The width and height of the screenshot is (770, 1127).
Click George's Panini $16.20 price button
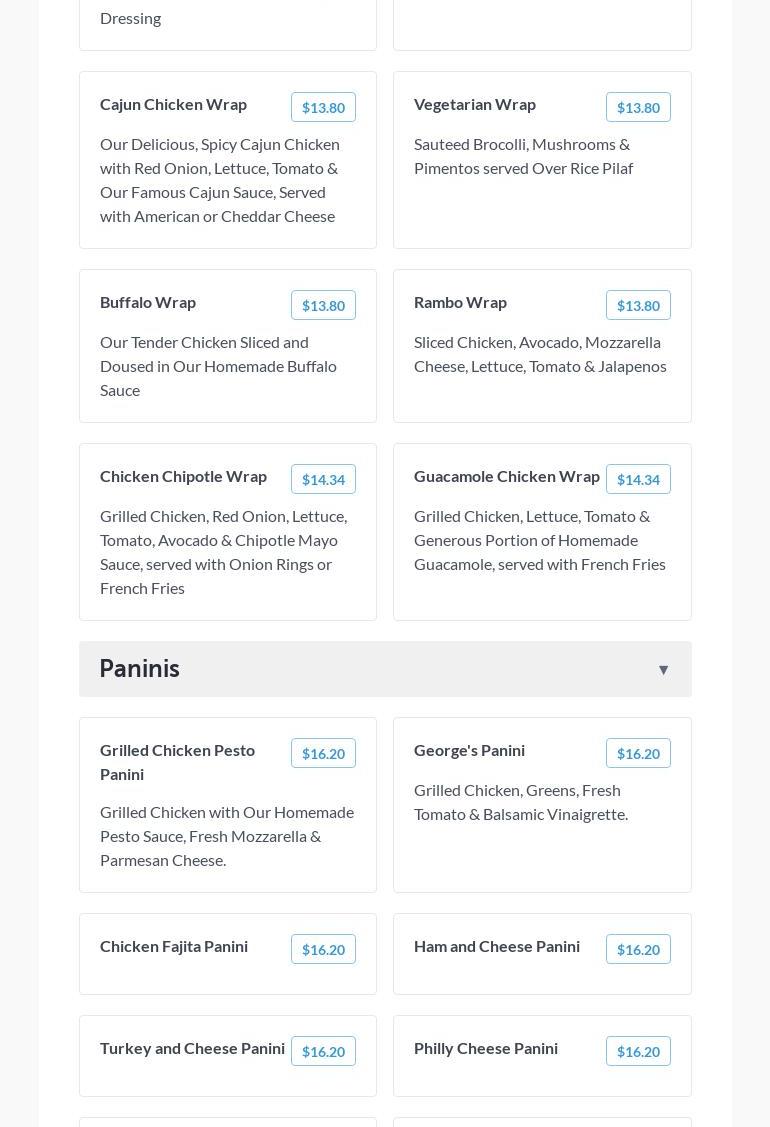pos(638,754)
